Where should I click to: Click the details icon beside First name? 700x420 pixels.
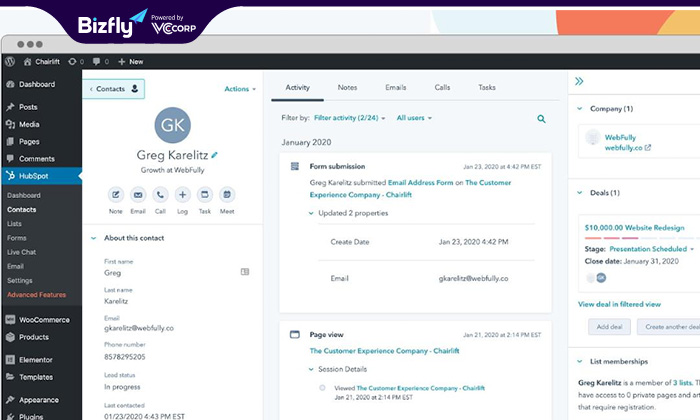(x=245, y=271)
